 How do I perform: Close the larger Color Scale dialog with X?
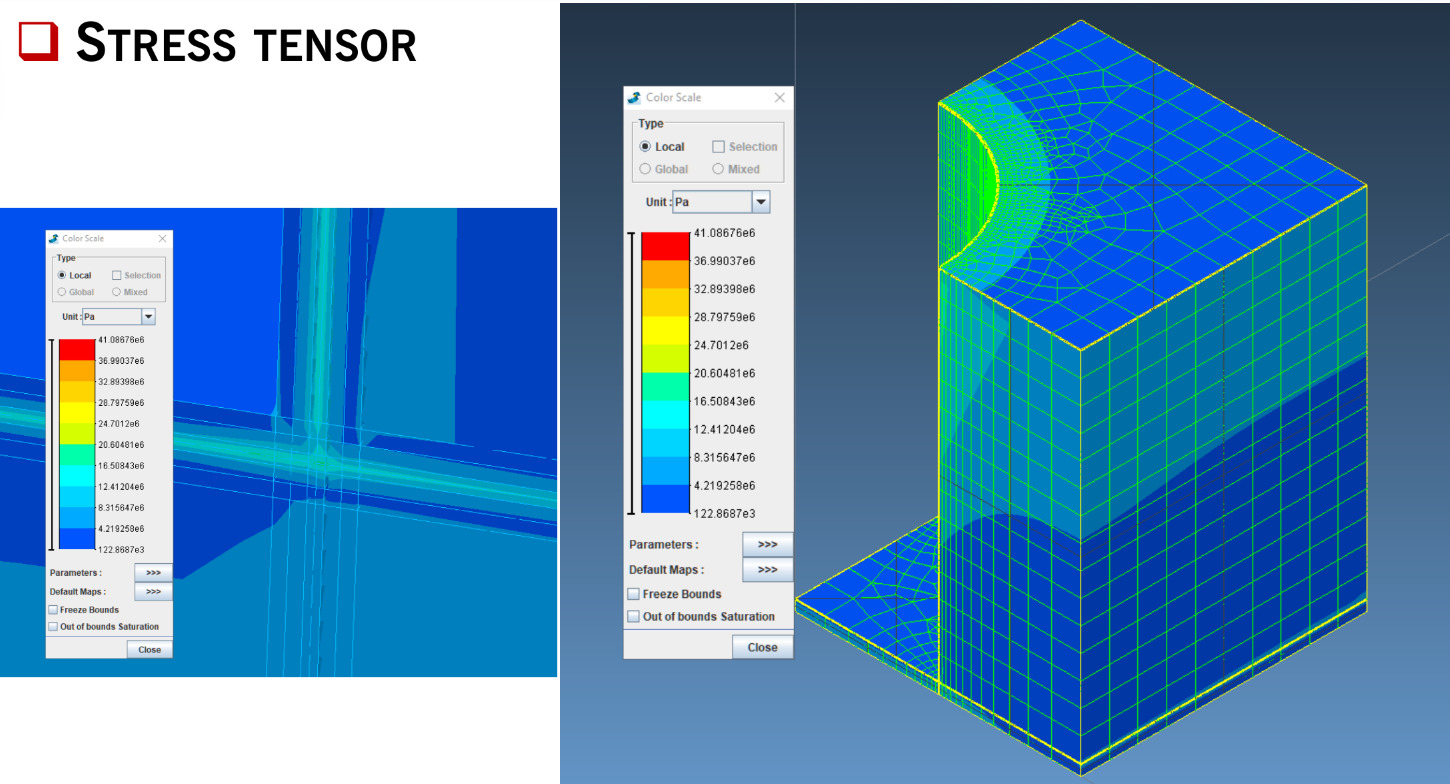pyautogui.click(x=780, y=97)
